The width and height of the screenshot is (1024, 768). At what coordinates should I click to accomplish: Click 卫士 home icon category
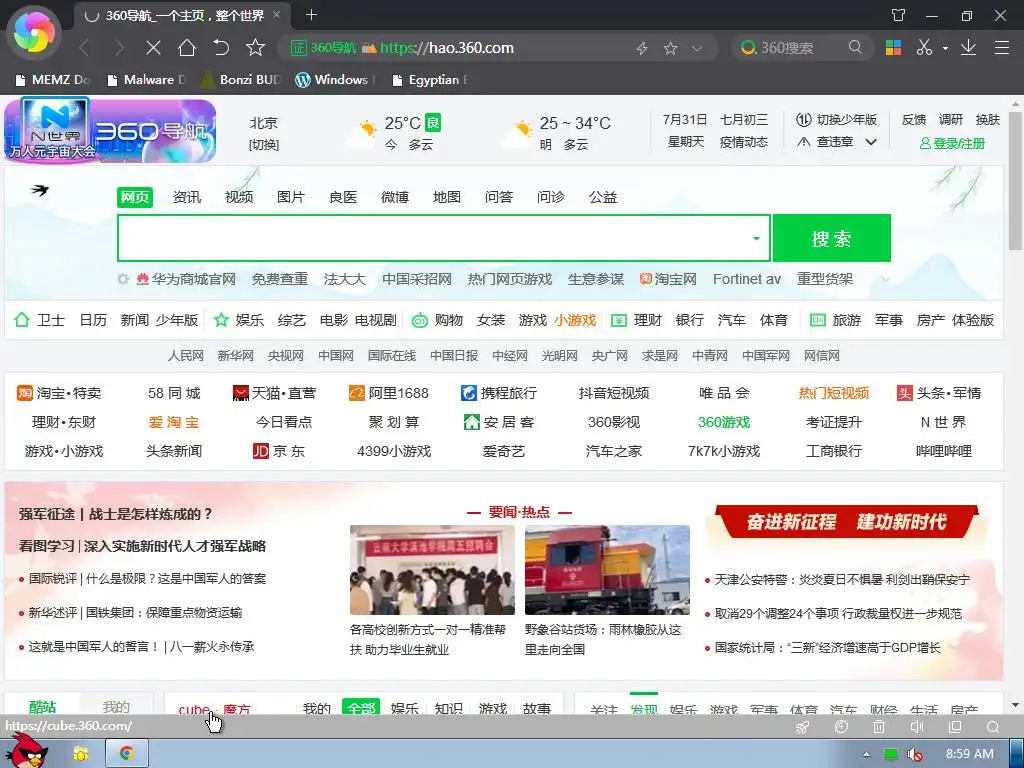[x=40, y=320]
